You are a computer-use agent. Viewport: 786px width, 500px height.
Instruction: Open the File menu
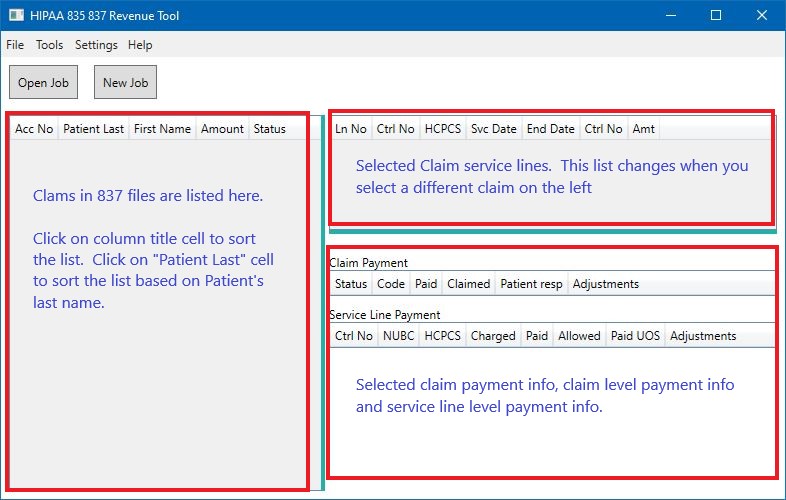(x=15, y=45)
